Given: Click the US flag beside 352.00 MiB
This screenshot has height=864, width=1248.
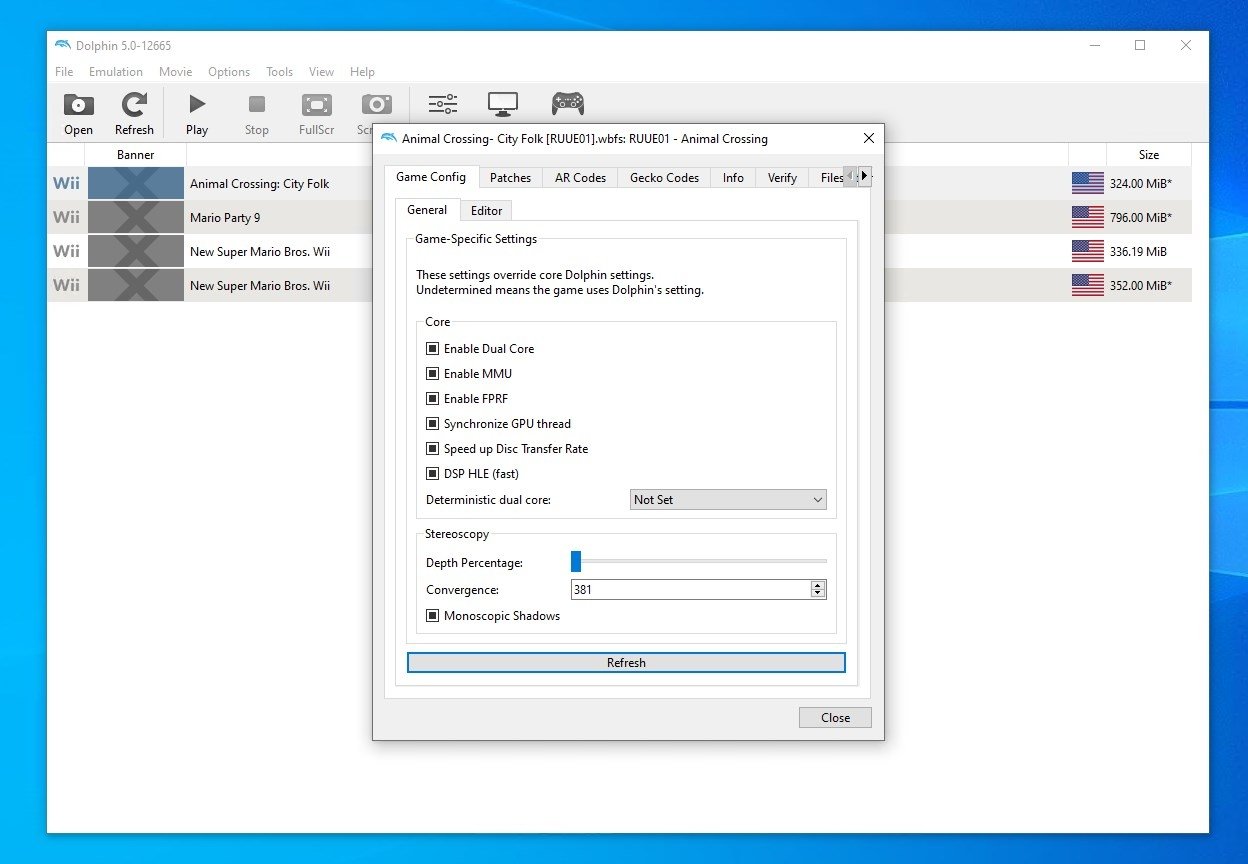Looking at the screenshot, I should point(1088,285).
